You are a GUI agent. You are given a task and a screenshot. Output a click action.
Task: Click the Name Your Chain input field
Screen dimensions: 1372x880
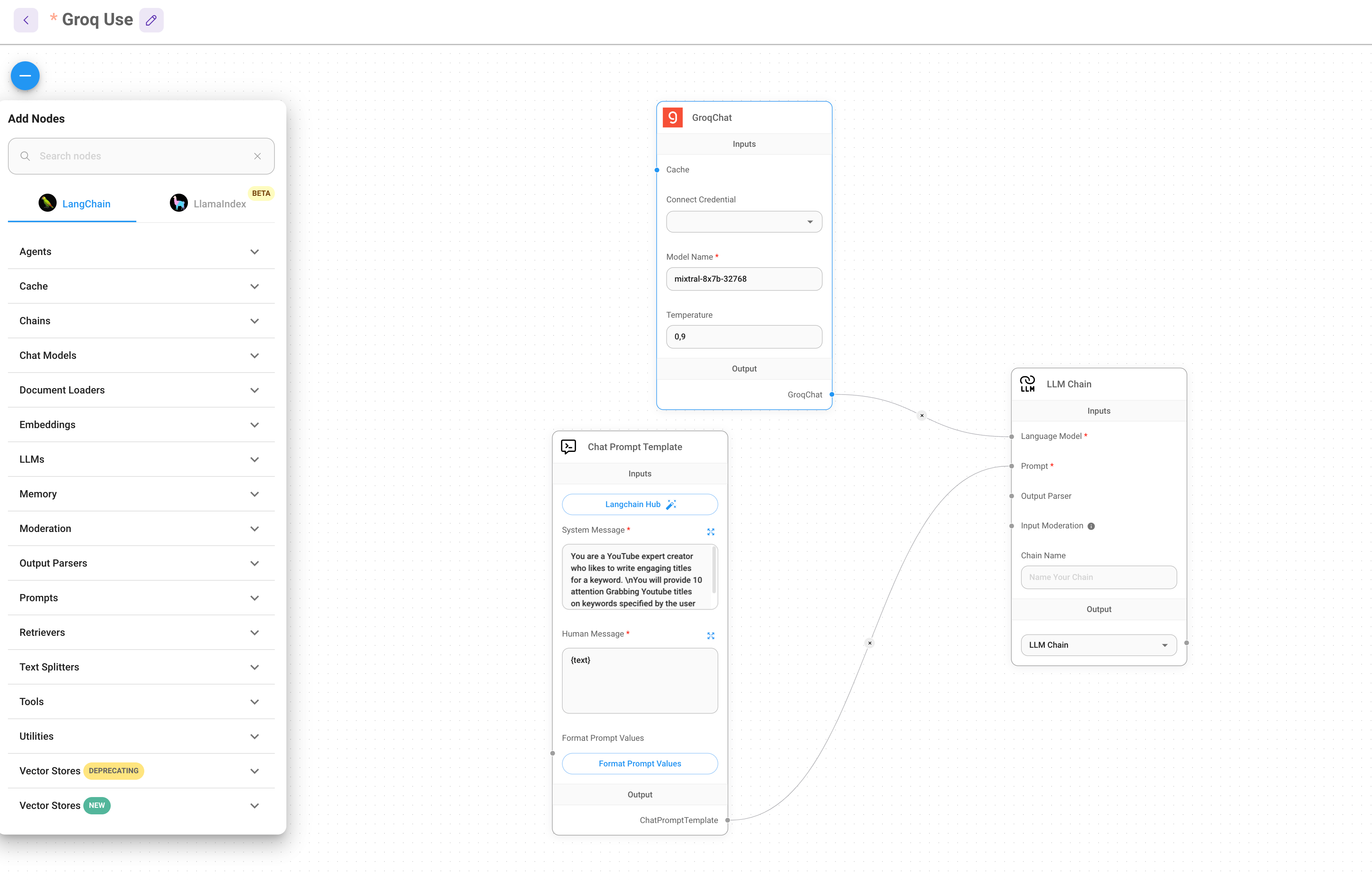[1098, 577]
